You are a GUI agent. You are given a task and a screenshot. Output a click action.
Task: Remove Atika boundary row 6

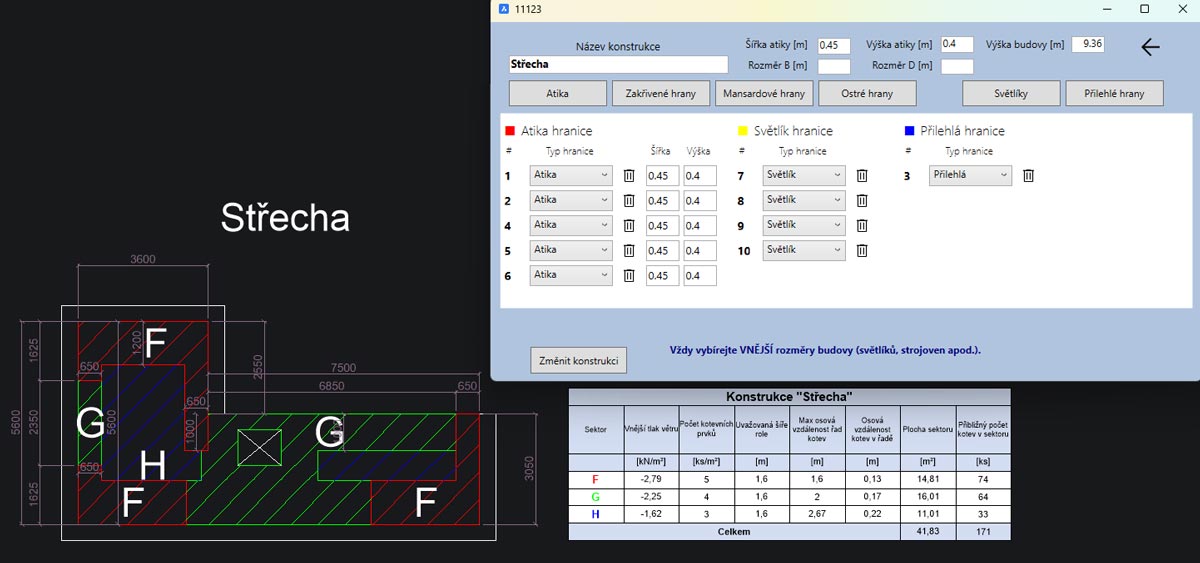pos(629,276)
